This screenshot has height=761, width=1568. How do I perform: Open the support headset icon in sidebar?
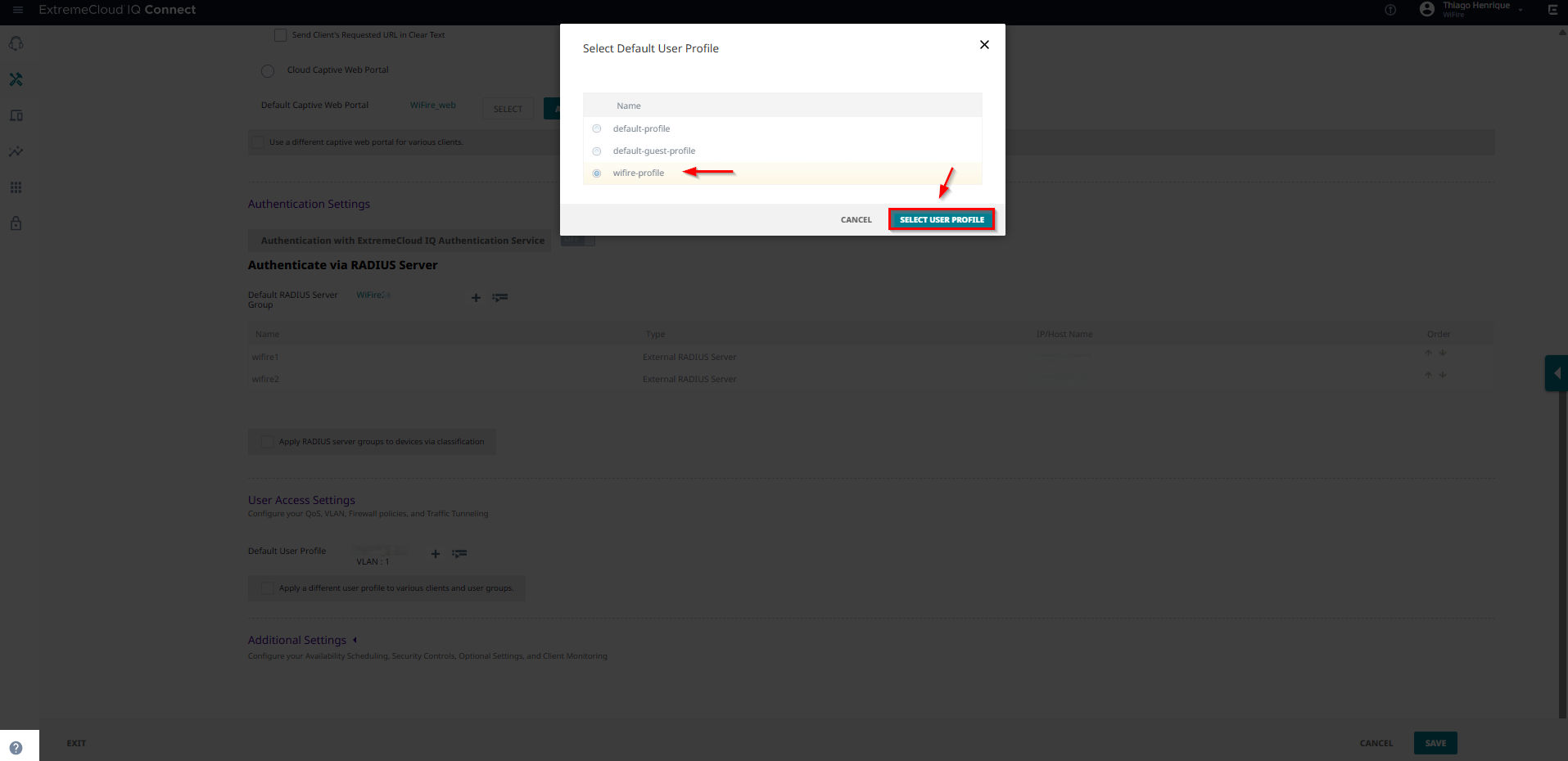[16, 43]
